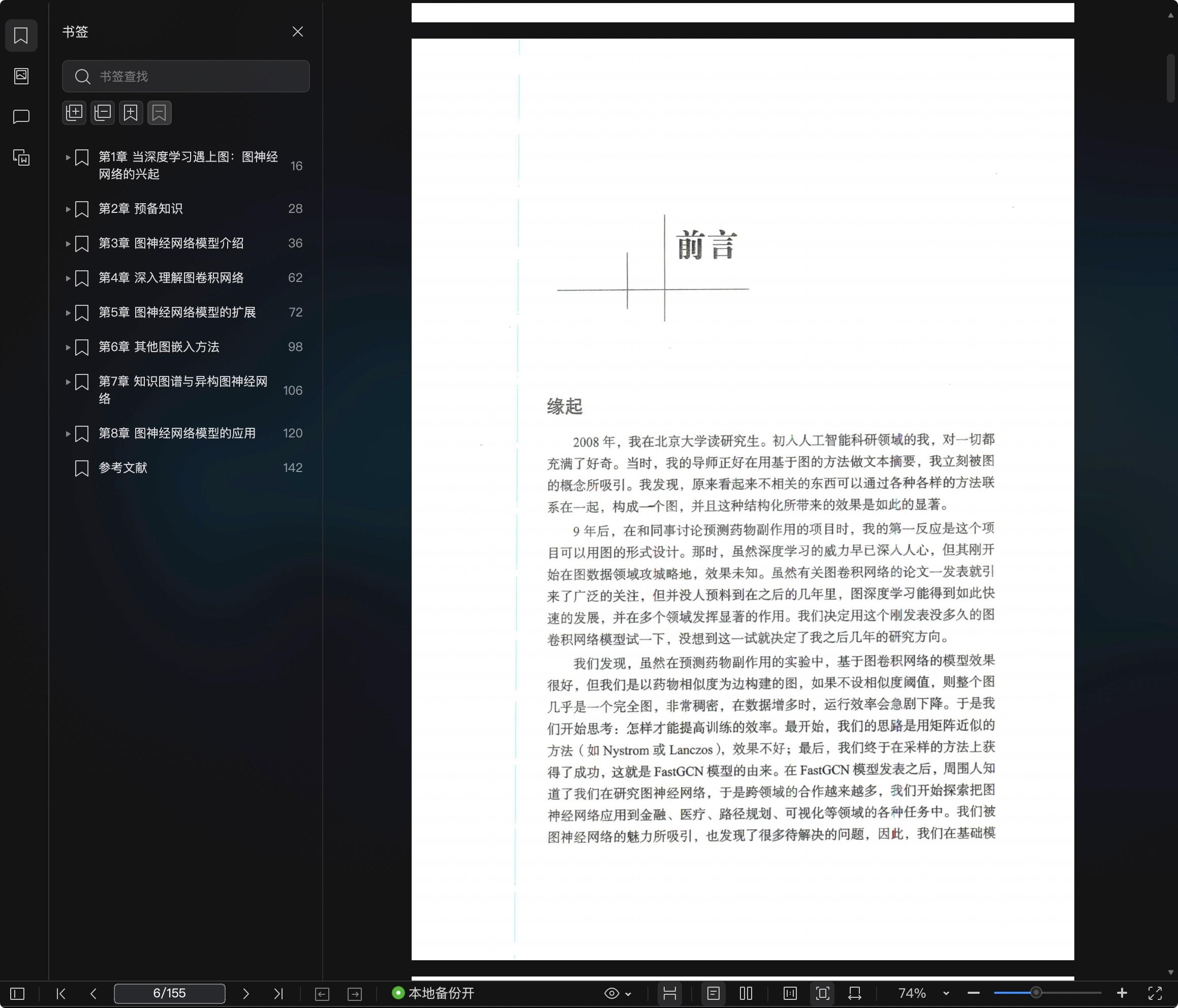1178x1008 pixels.
Task: Go forward to the next view
Action: pos(355,994)
